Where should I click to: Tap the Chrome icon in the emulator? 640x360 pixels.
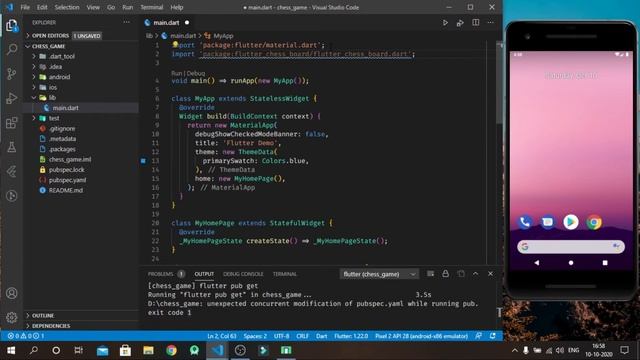coord(594,222)
